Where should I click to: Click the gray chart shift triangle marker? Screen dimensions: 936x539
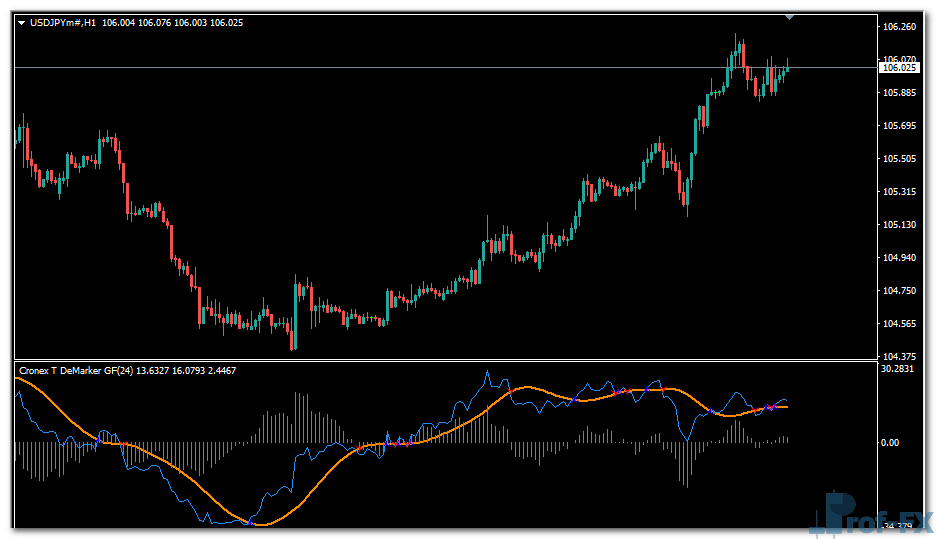790,17
